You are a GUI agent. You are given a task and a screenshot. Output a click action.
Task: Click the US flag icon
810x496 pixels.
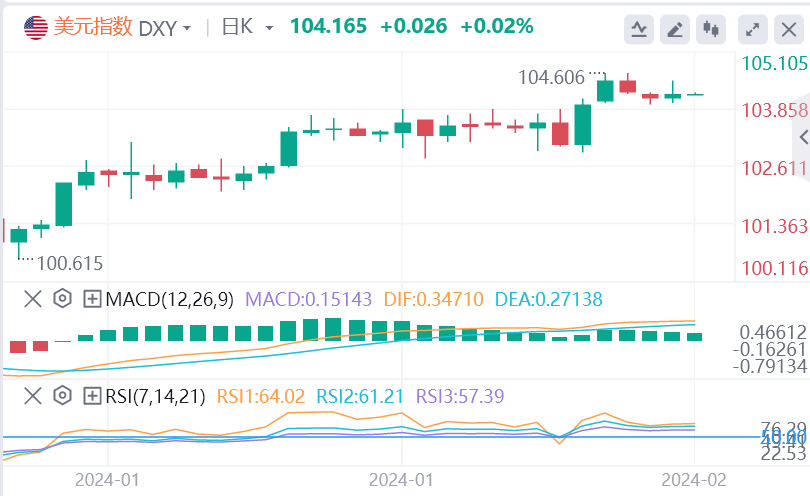pos(36,28)
